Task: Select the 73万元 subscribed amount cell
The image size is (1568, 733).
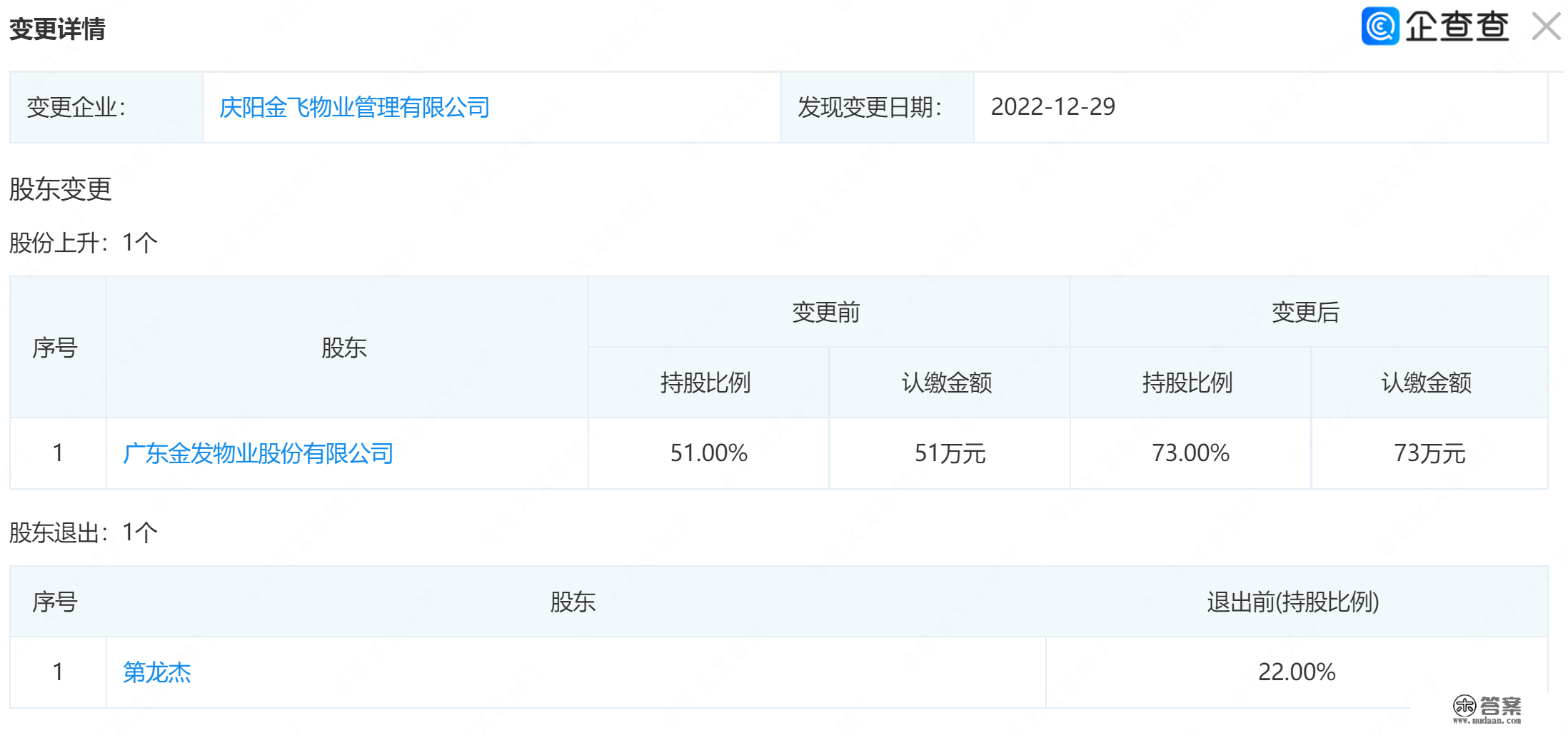Action: pyautogui.click(x=1429, y=453)
